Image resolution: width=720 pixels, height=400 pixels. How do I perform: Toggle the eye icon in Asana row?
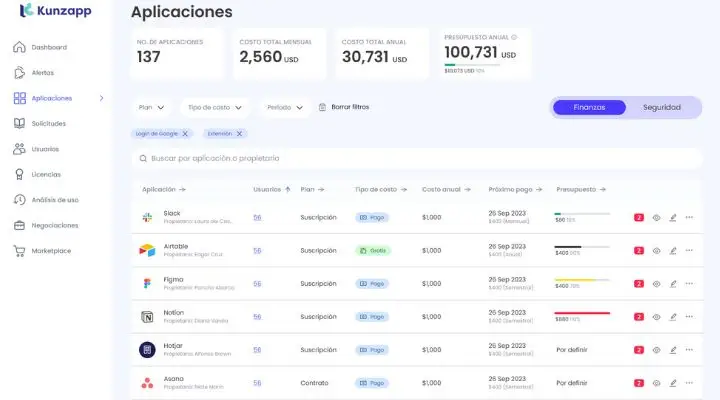[x=656, y=383]
